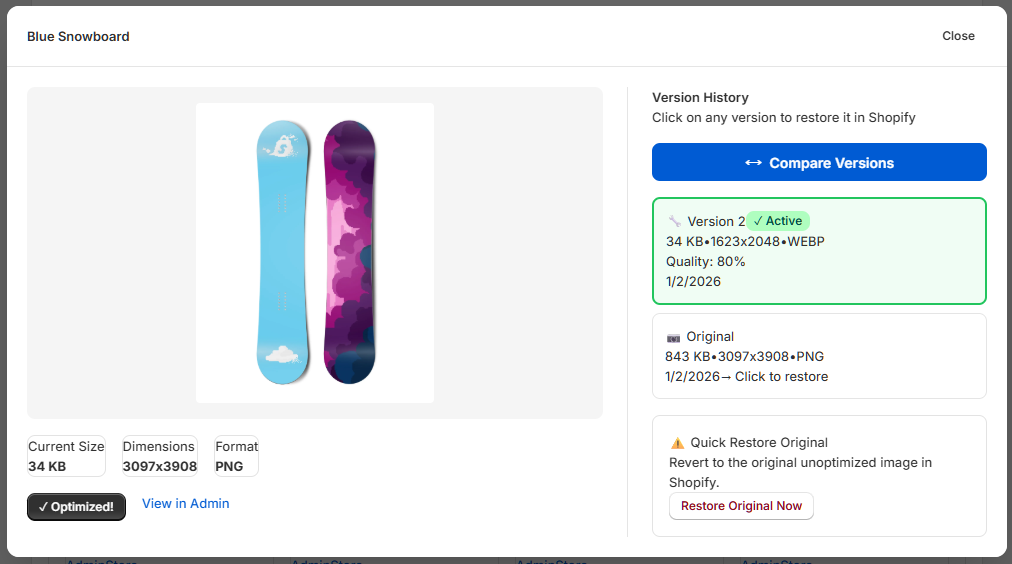The height and width of the screenshot is (564, 1012).
Task: Click the blue snowboard in the preview
Action: [283, 252]
